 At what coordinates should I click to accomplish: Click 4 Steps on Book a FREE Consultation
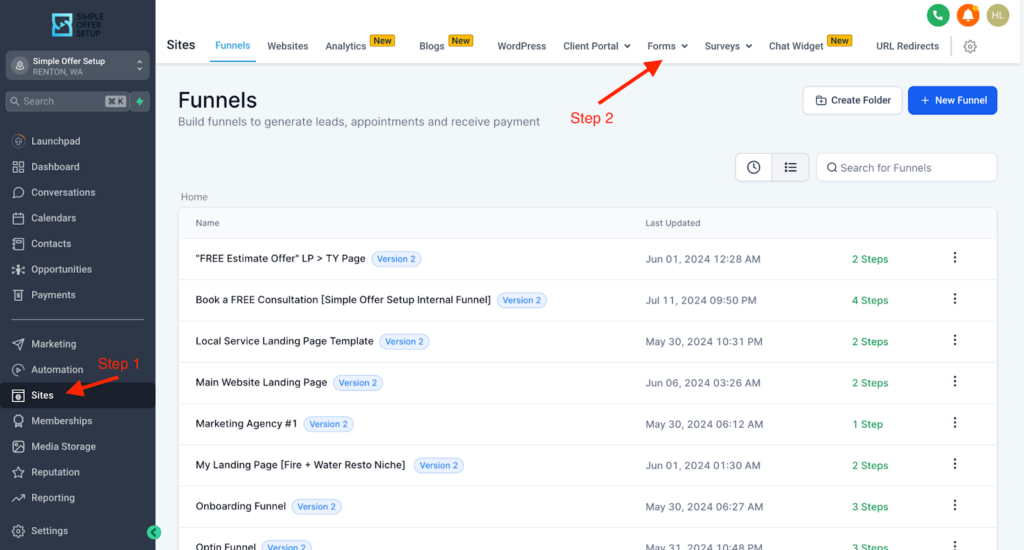pos(870,300)
